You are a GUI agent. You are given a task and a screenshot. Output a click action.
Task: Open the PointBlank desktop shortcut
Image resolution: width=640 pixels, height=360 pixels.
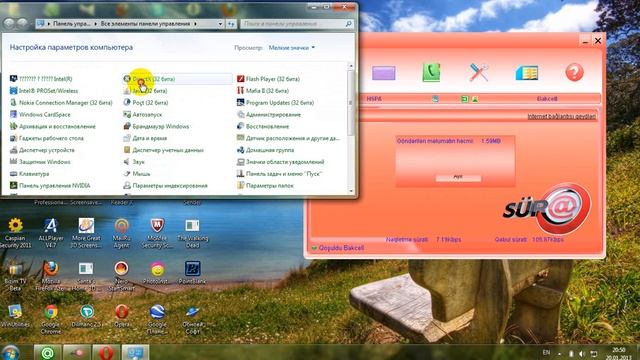(192, 272)
